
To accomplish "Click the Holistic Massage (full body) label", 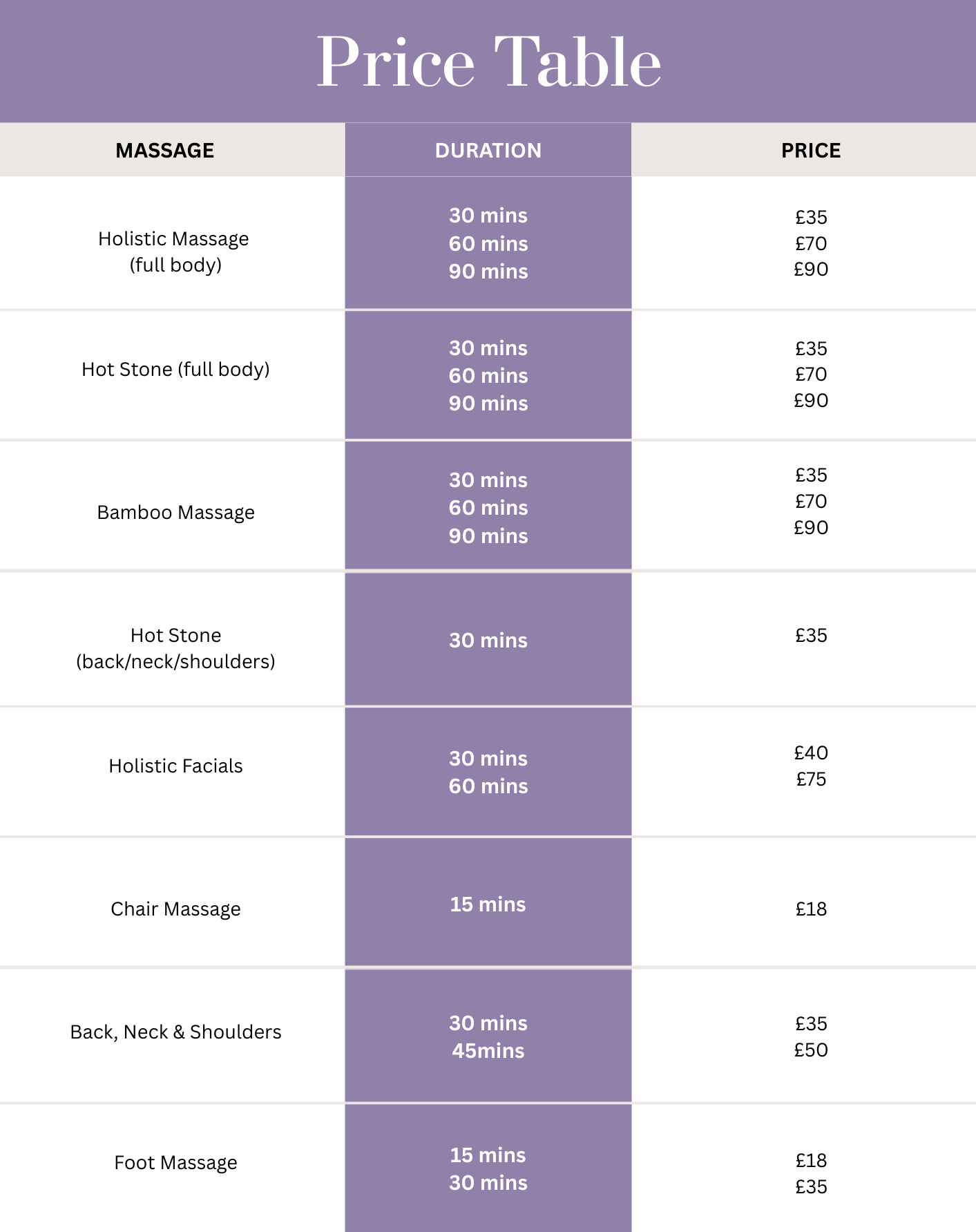I will pyautogui.click(x=175, y=252).
